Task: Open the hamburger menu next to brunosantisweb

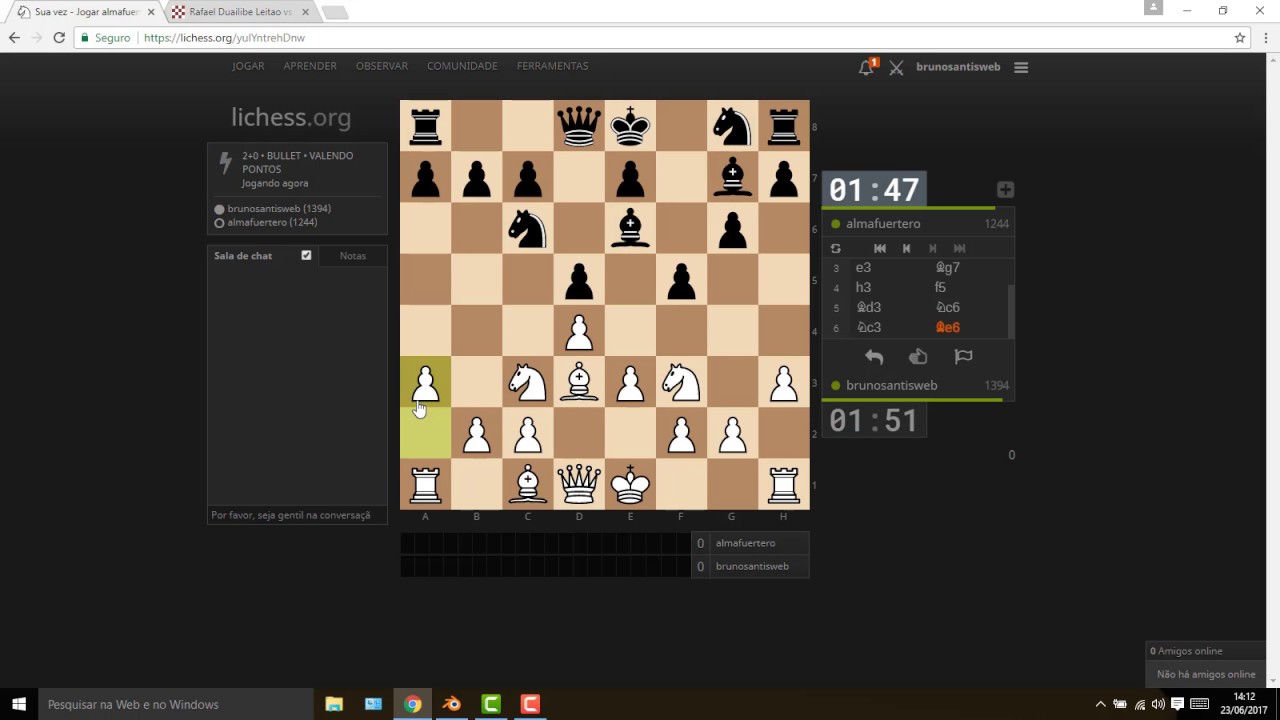Action: coord(1021,67)
